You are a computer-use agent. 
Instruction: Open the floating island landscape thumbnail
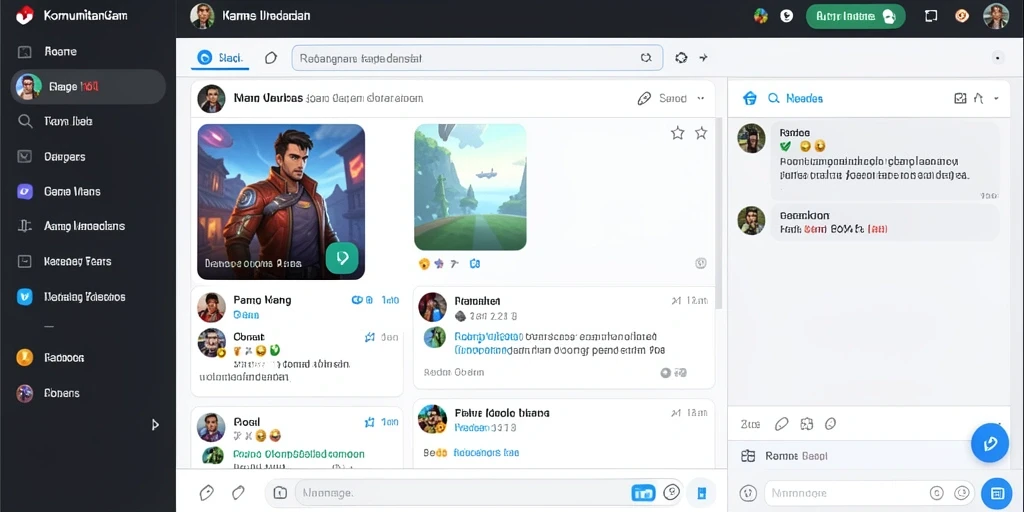click(x=470, y=187)
